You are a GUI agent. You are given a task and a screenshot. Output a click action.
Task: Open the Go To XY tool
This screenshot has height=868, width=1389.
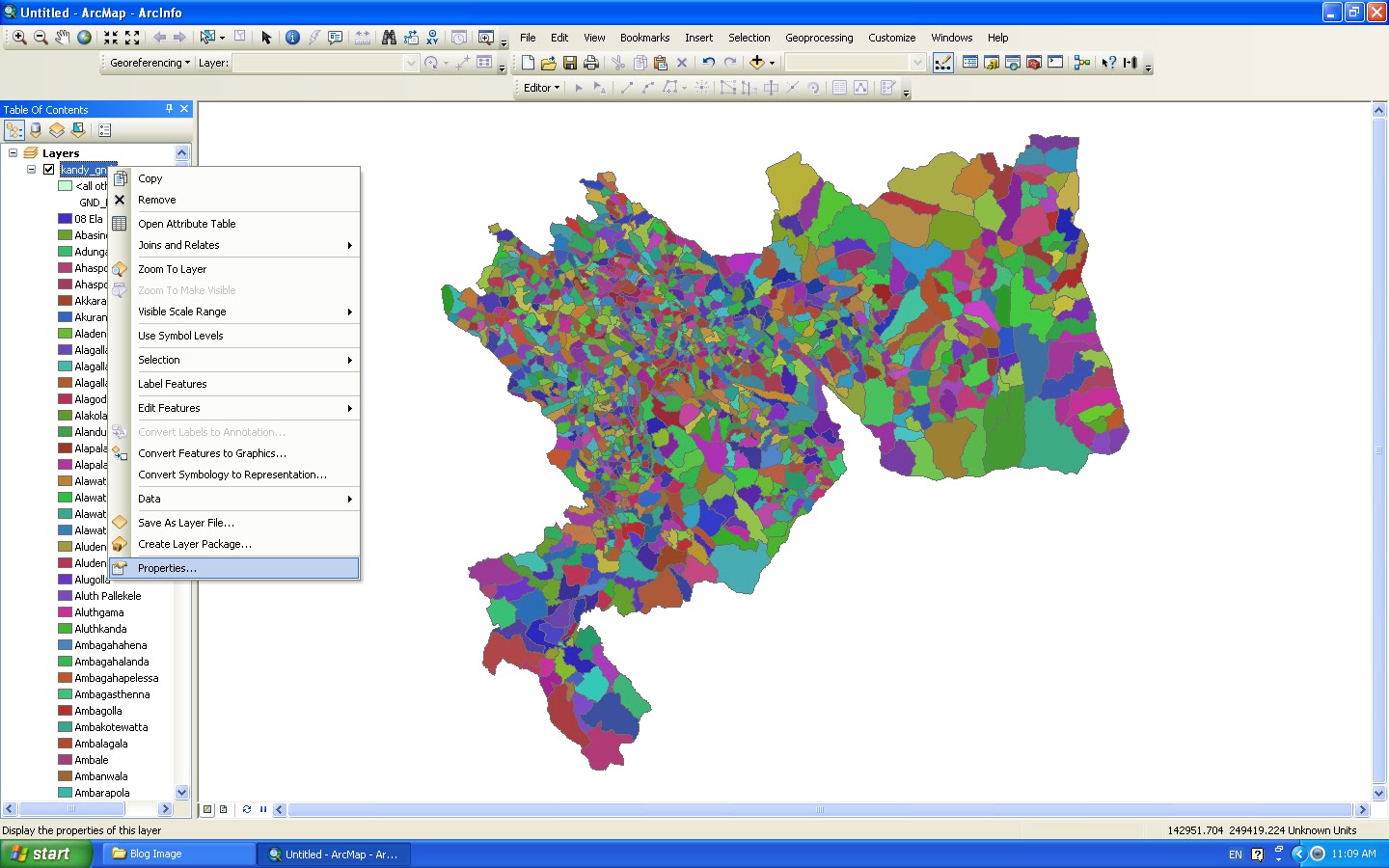(x=431, y=37)
